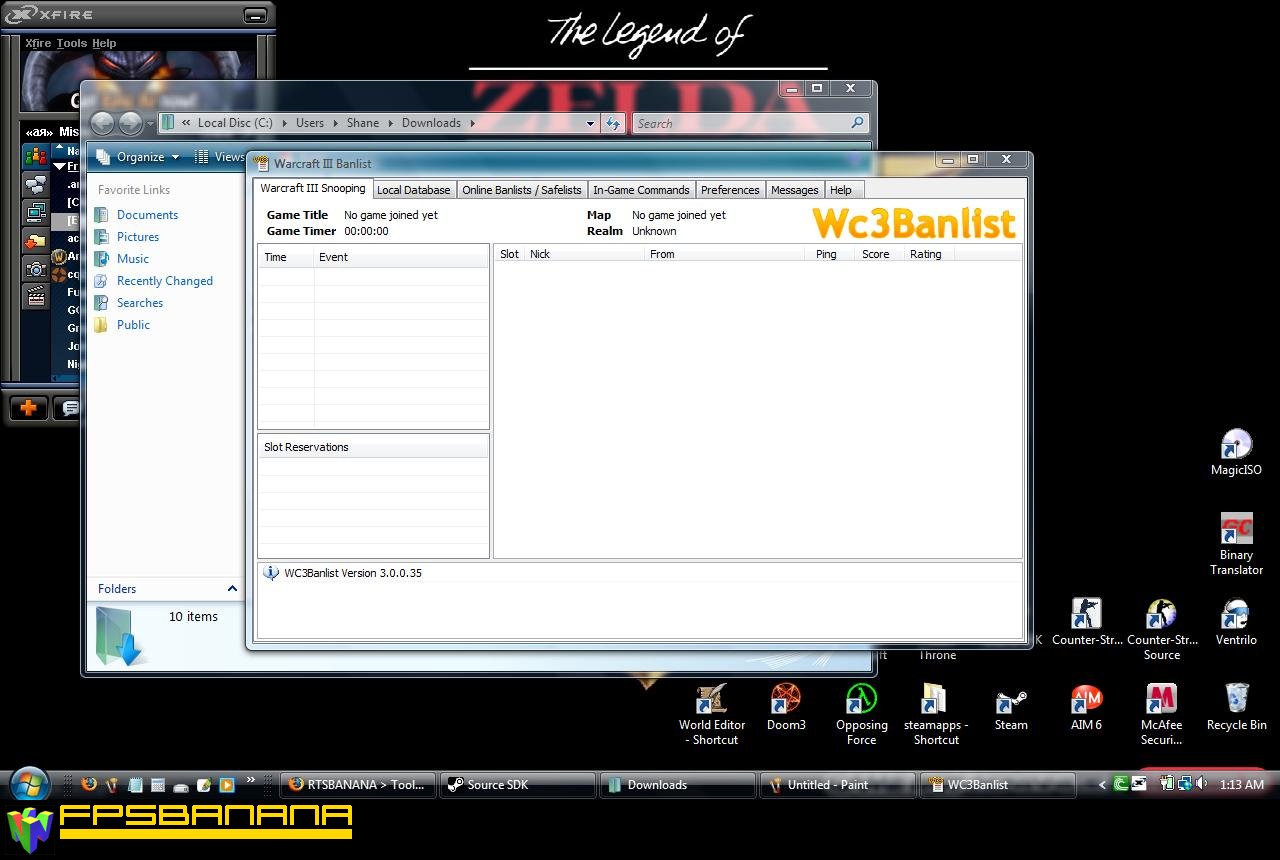Open MagicISO desktop shortcut
The image size is (1280, 860).
[1236, 453]
